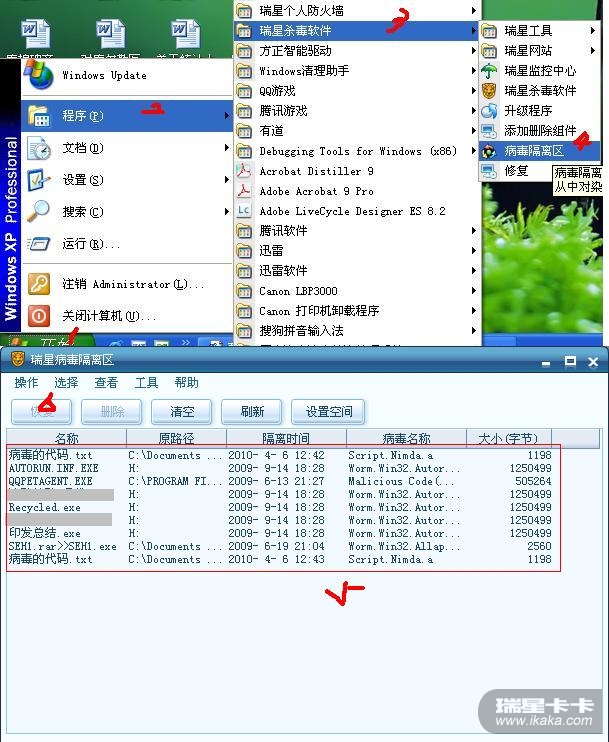Click the Acrobat Distiller 9 icon
This screenshot has width=609, height=742.
[x=244, y=171]
